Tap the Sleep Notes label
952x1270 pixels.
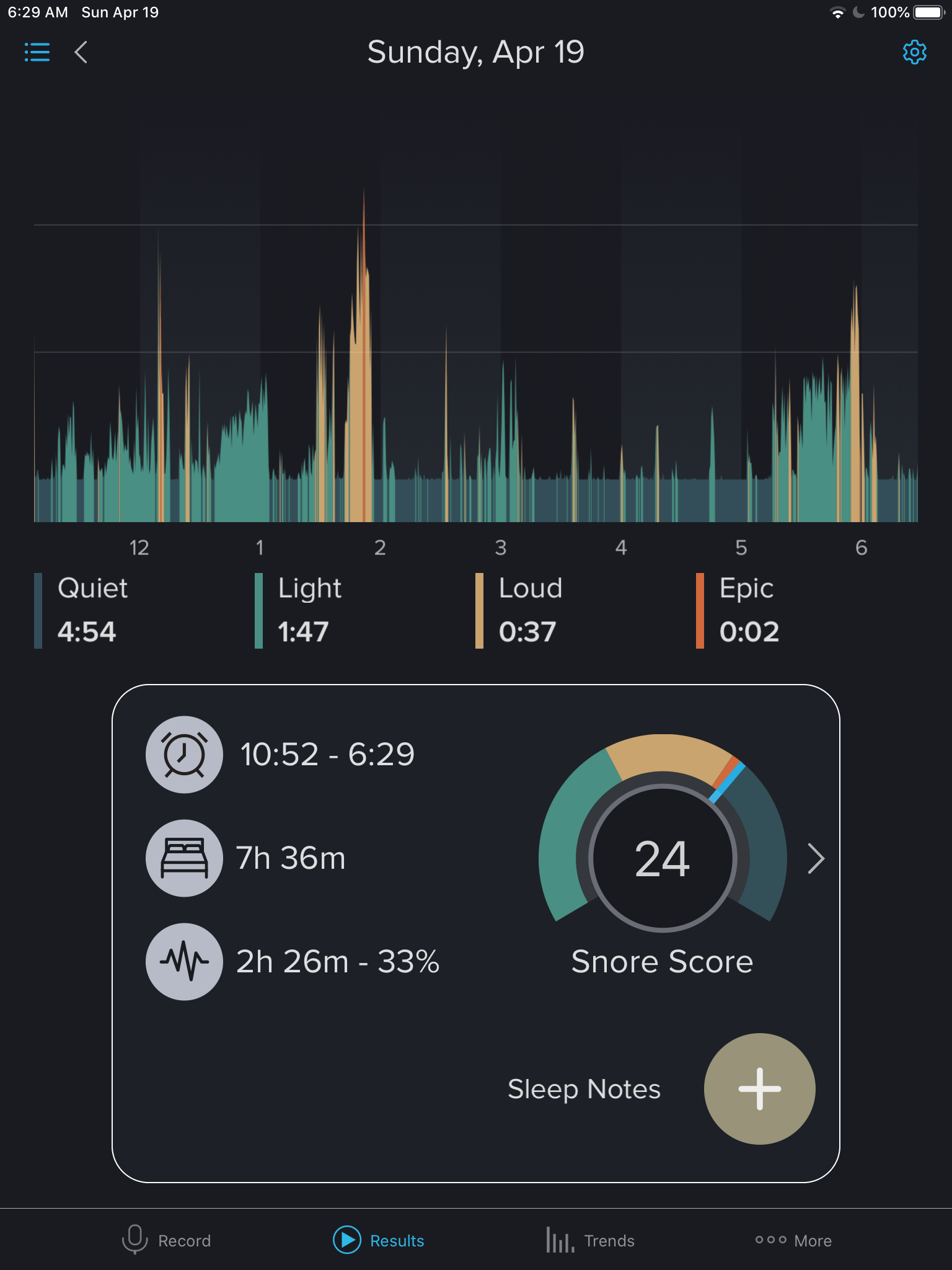pos(584,1089)
